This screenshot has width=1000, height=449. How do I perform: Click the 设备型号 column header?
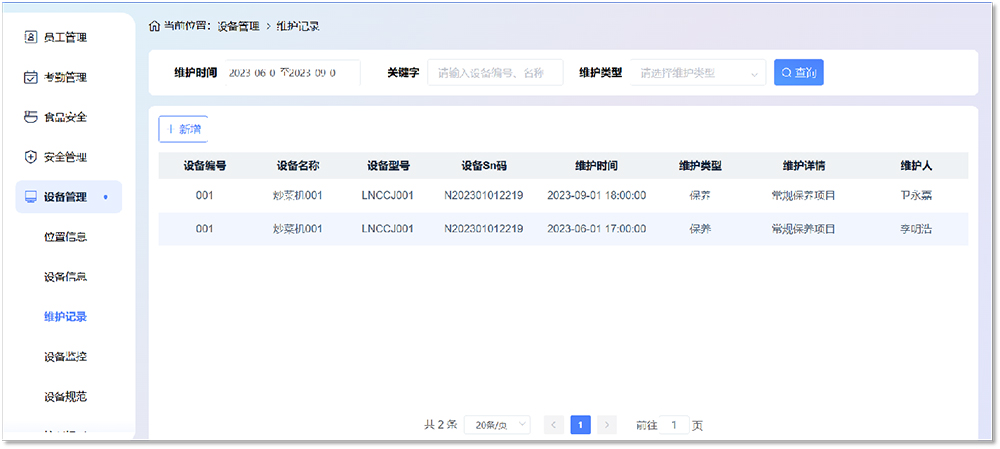pos(388,166)
